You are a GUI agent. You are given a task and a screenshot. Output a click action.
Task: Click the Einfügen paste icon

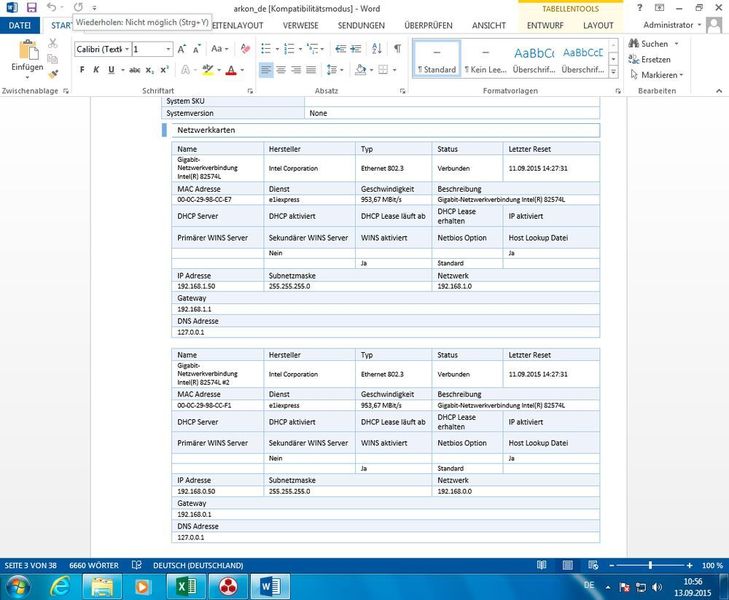click(27, 51)
